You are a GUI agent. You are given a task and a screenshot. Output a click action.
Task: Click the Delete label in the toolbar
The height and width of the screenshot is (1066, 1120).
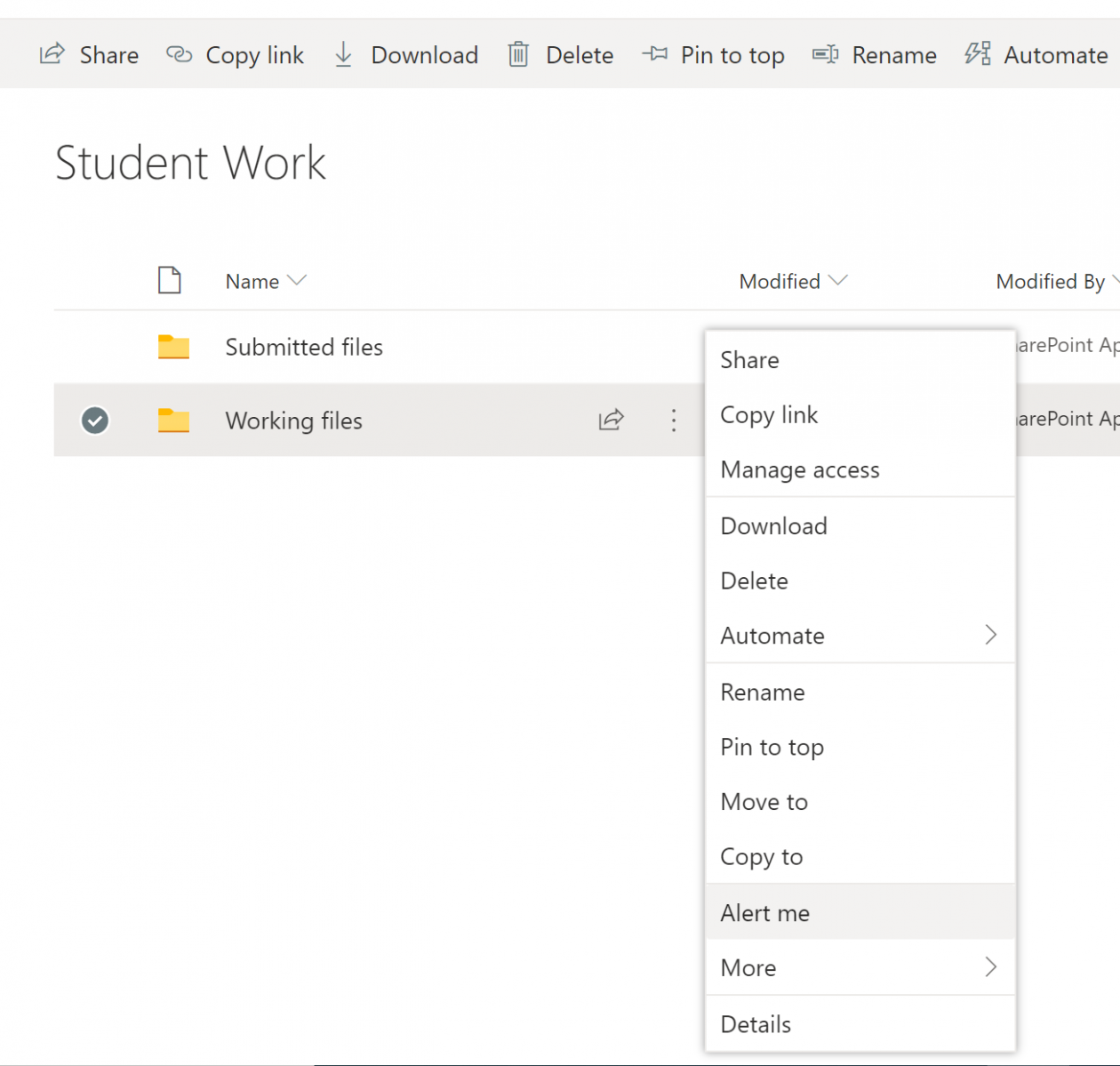click(x=580, y=55)
